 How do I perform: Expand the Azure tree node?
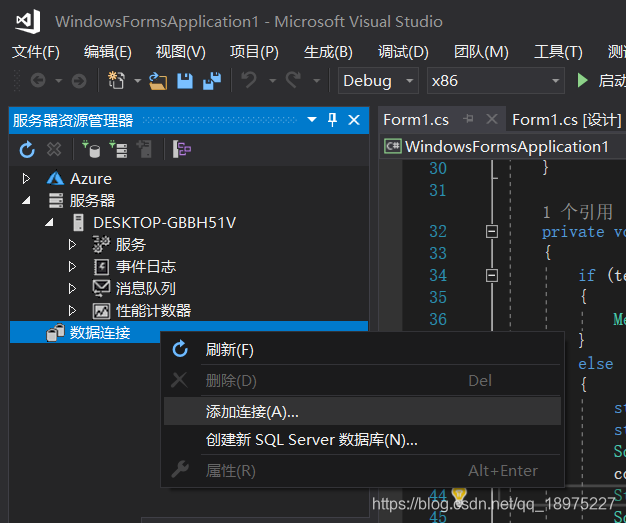[26, 178]
